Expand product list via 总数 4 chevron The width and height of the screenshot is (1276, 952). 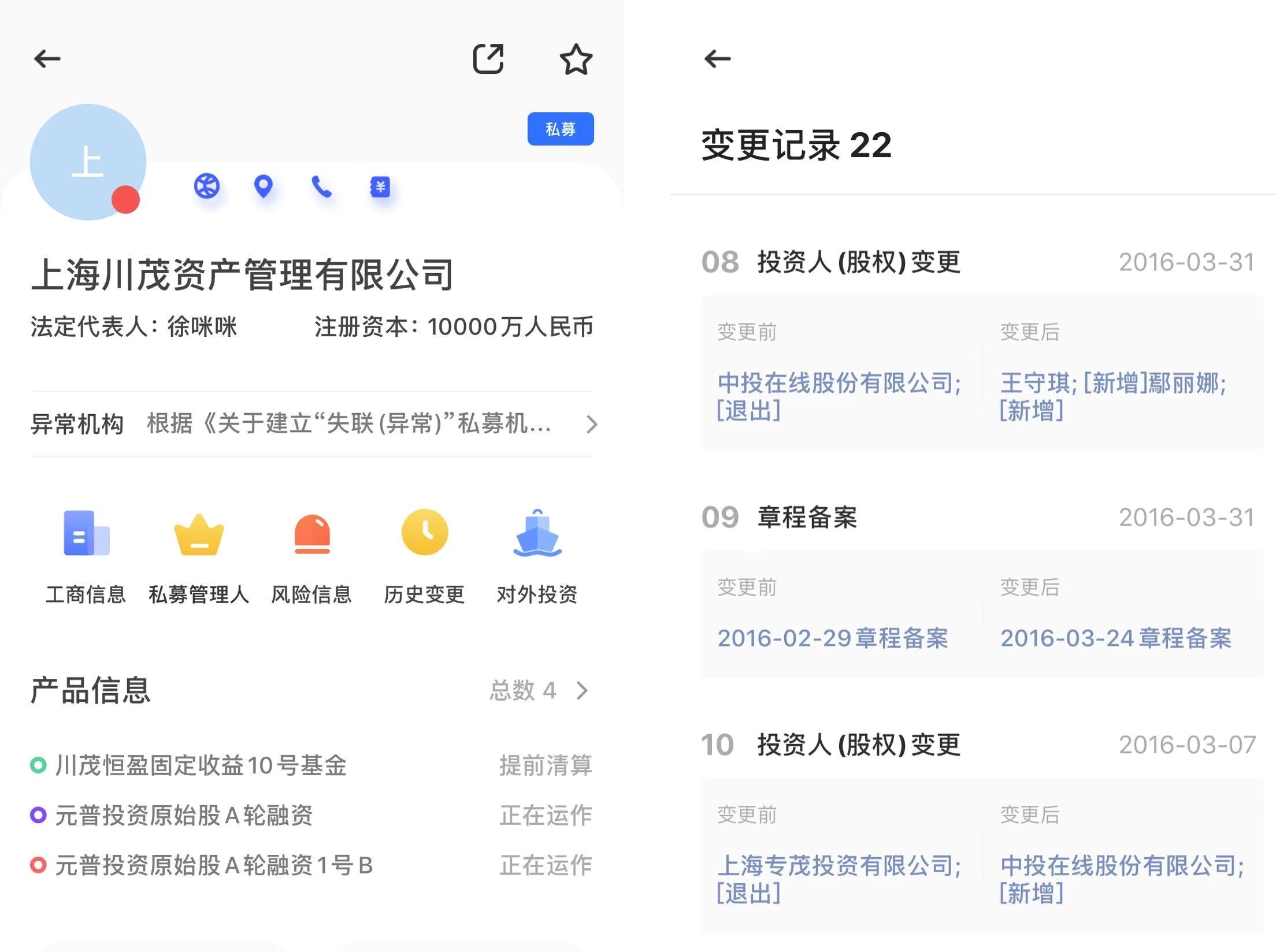pyautogui.click(x=583, y=690)
